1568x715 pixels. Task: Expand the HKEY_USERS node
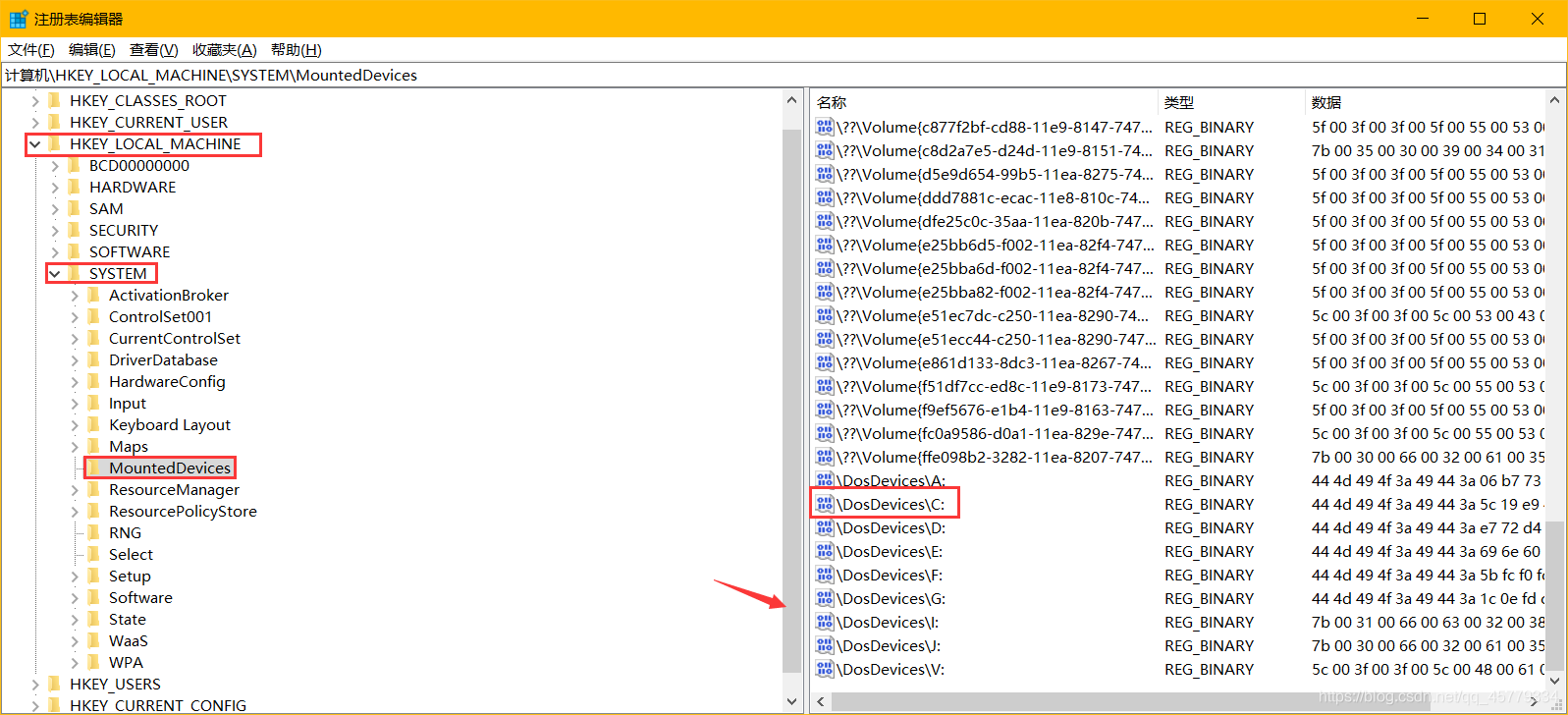pyautogui.click(x=35, y=684)
